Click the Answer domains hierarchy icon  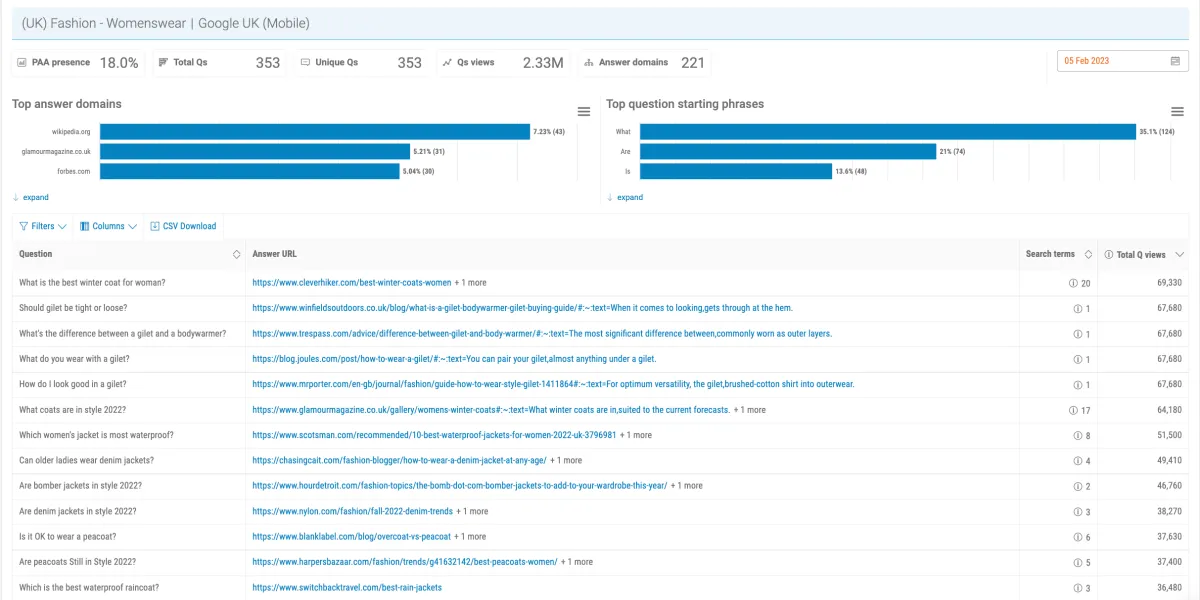tap(589, 62)
